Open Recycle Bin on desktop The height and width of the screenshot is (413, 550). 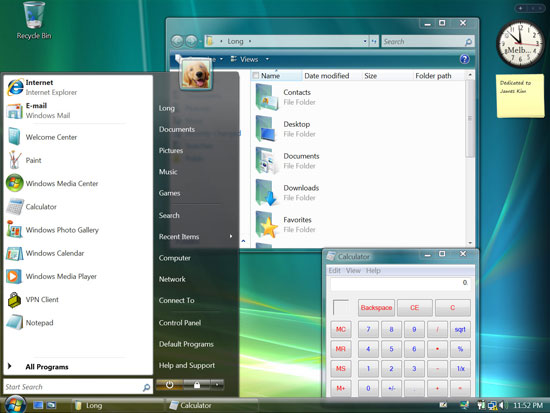click(34, 20)
